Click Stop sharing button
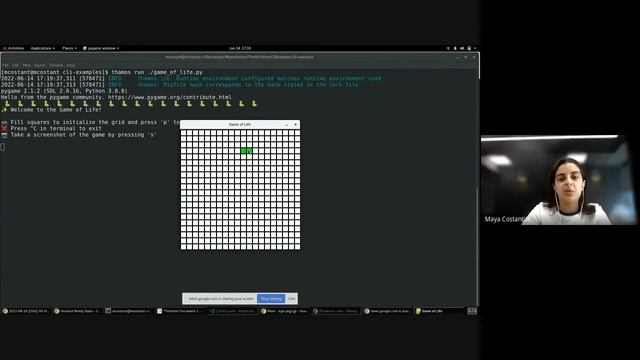 271,299
